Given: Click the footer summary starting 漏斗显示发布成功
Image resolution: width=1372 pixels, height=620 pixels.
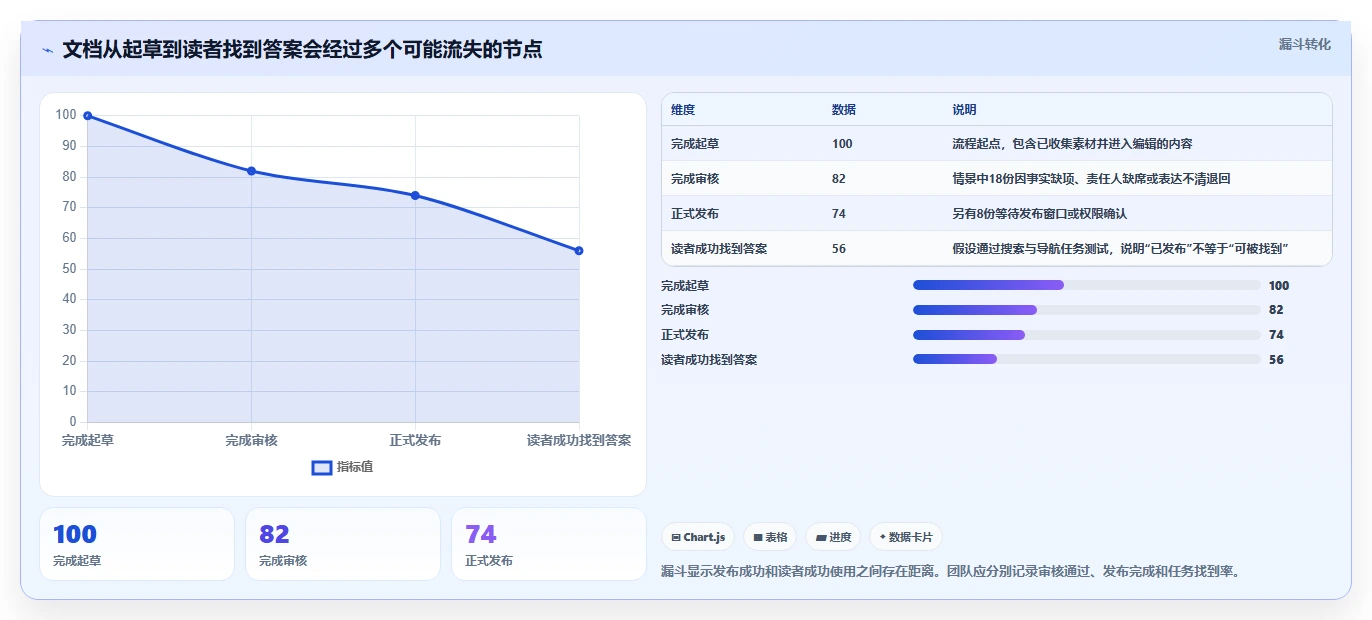Looking at the screenshot, I should [951, 572].
